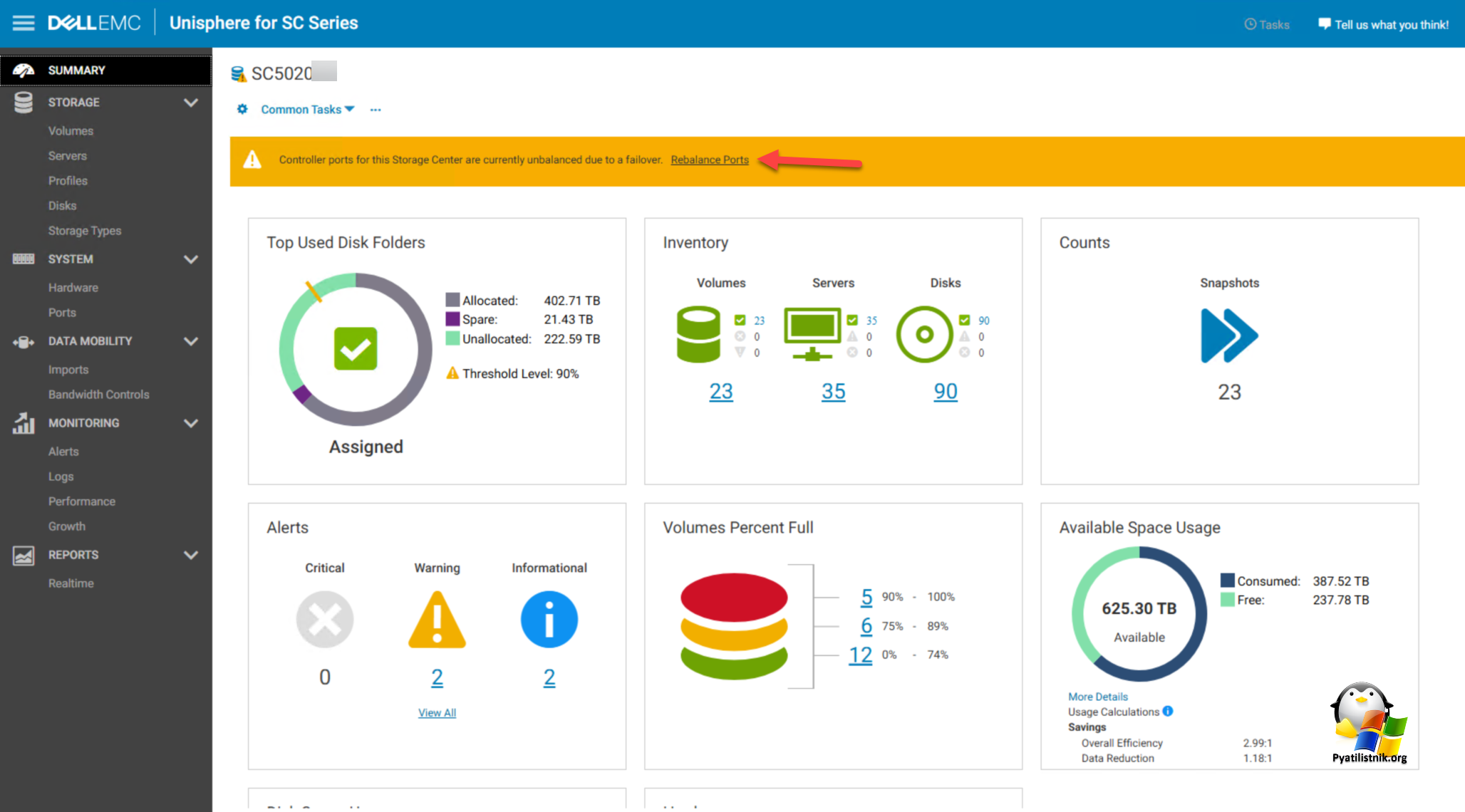
Task: Click the Unallocated green legend swatch
Action: (x=452, y=338)
